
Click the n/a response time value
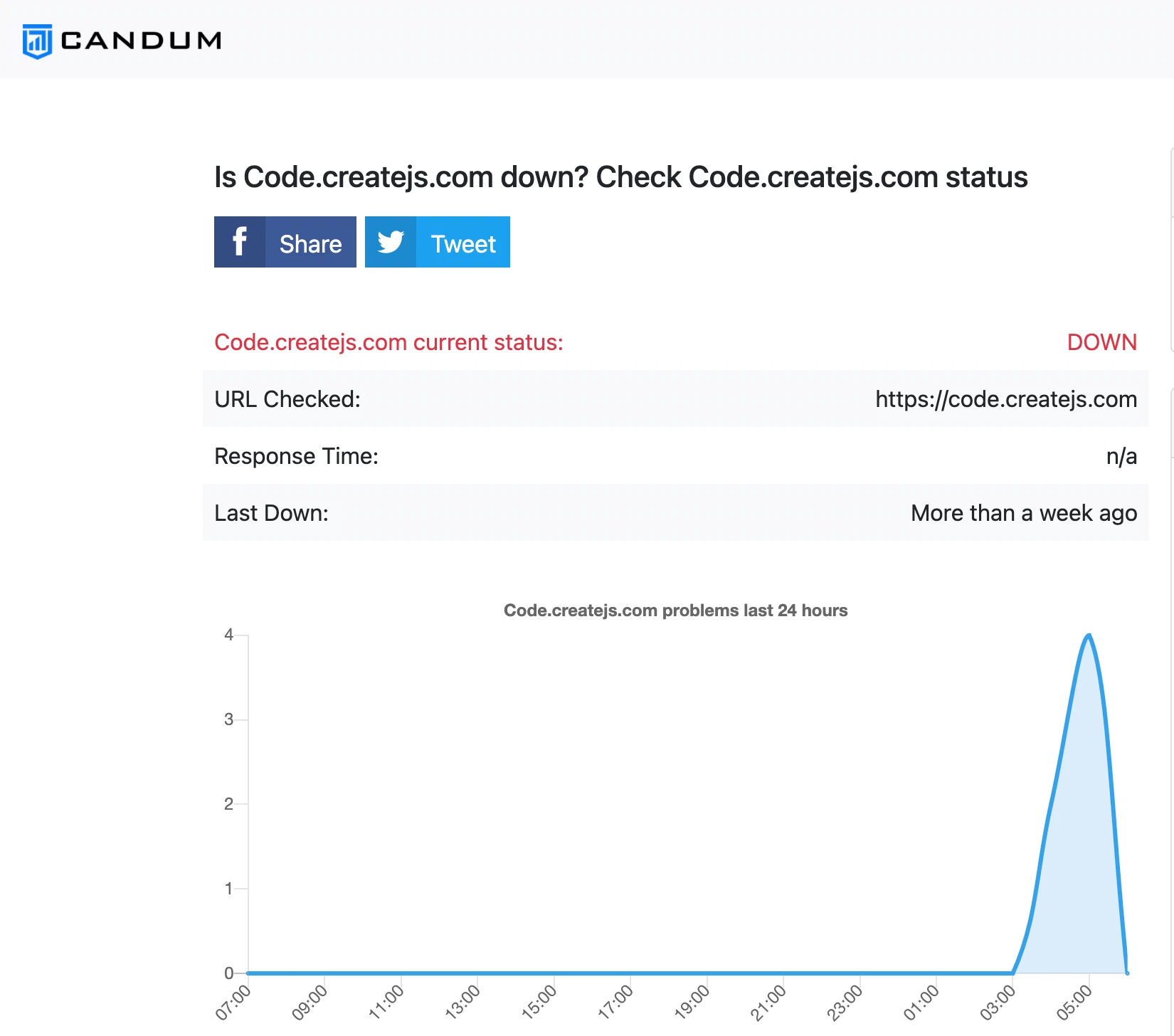[x=1122, y=456]
